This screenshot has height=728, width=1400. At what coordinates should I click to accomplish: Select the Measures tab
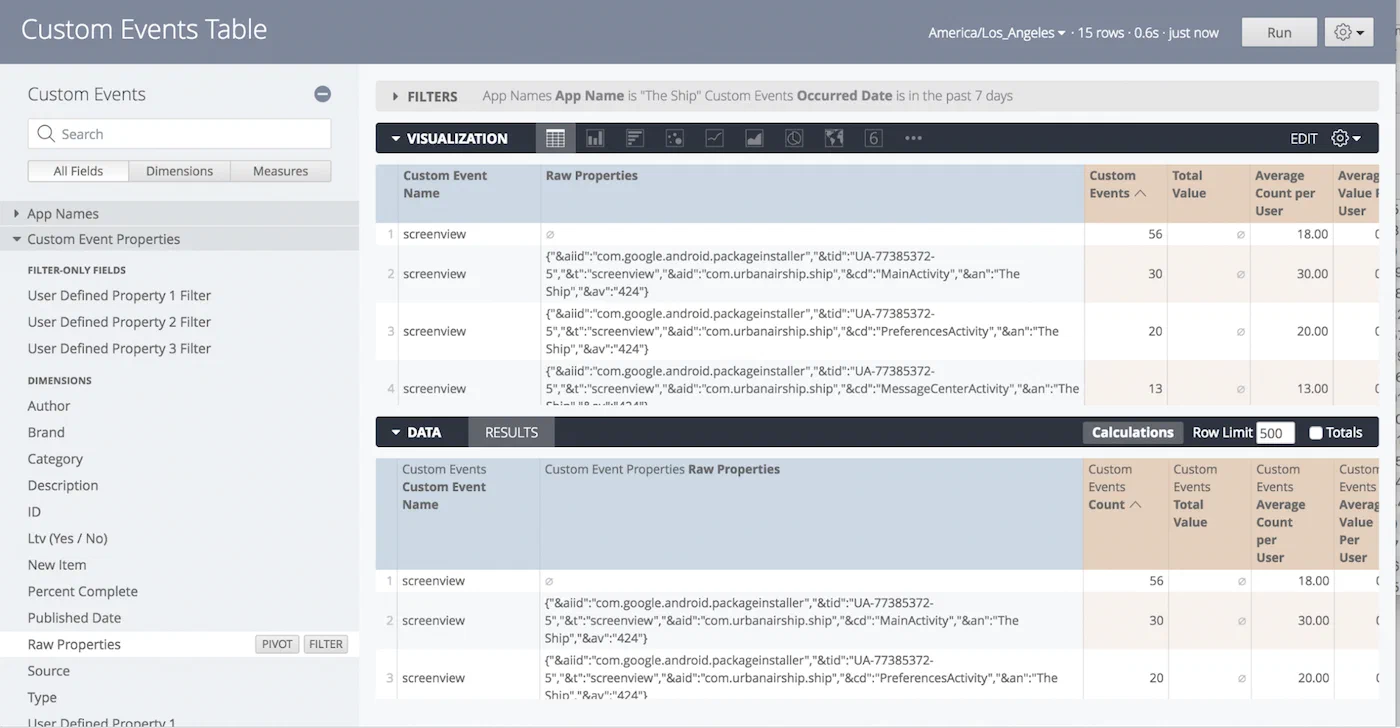pos(280,170)
